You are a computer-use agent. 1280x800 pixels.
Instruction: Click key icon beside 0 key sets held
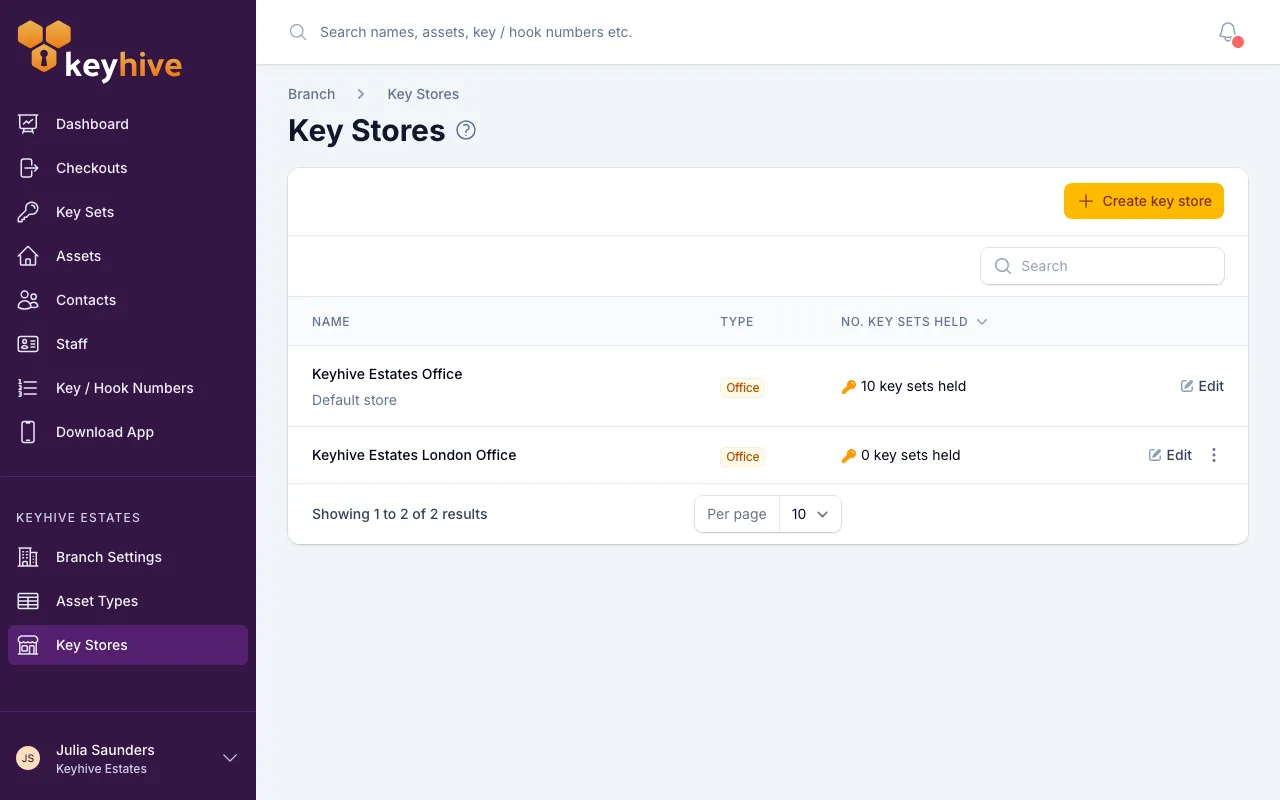coord(849,456)
